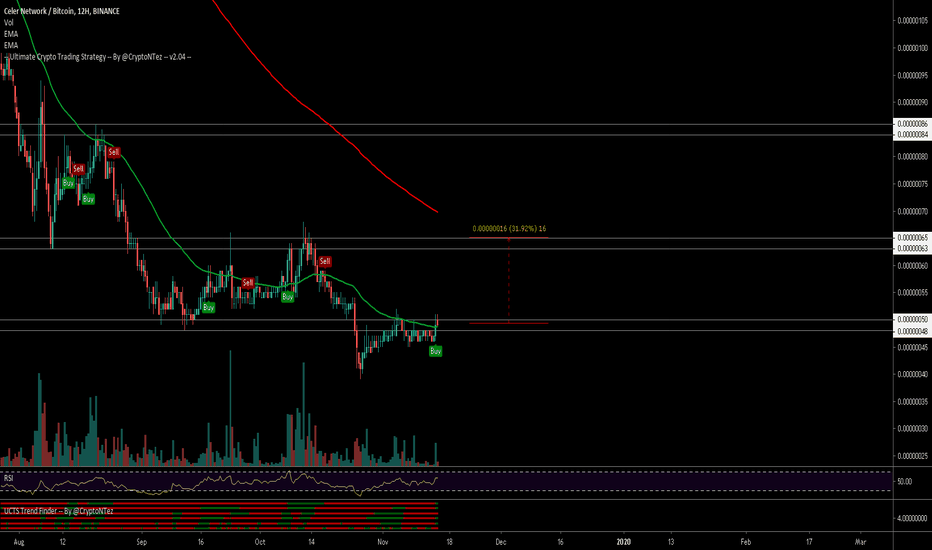The height and width of the screenshot is (550, 932).
Task: Click the 0.00000060 price axis label
Action: pos(912,266)
